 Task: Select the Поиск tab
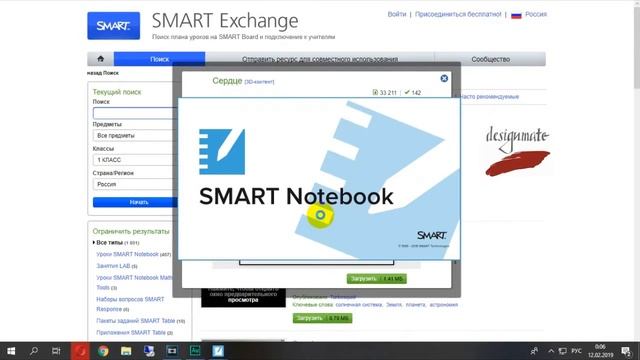click(x=159, y=59)
